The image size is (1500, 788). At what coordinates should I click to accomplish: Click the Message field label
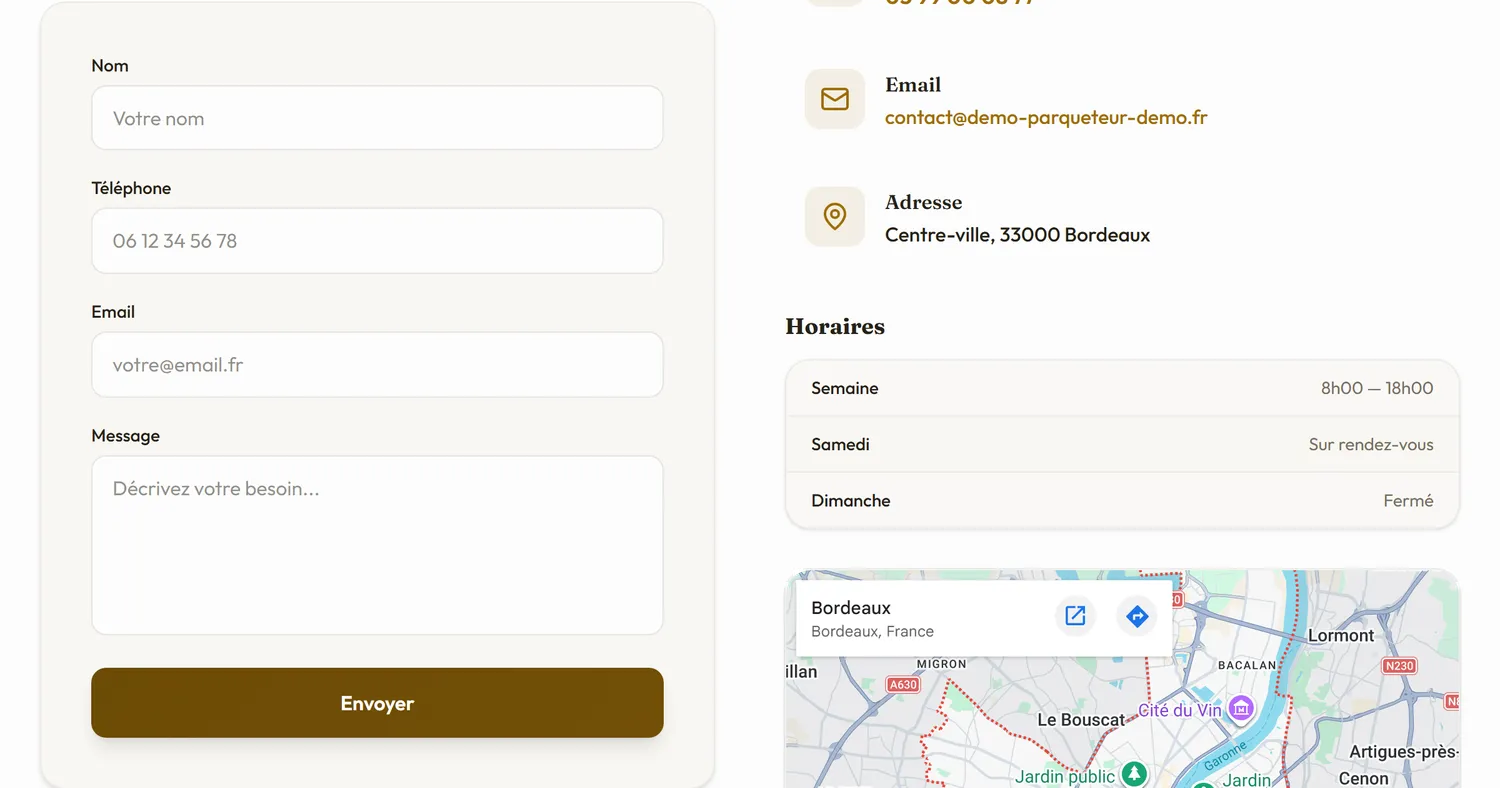point(125,436)
